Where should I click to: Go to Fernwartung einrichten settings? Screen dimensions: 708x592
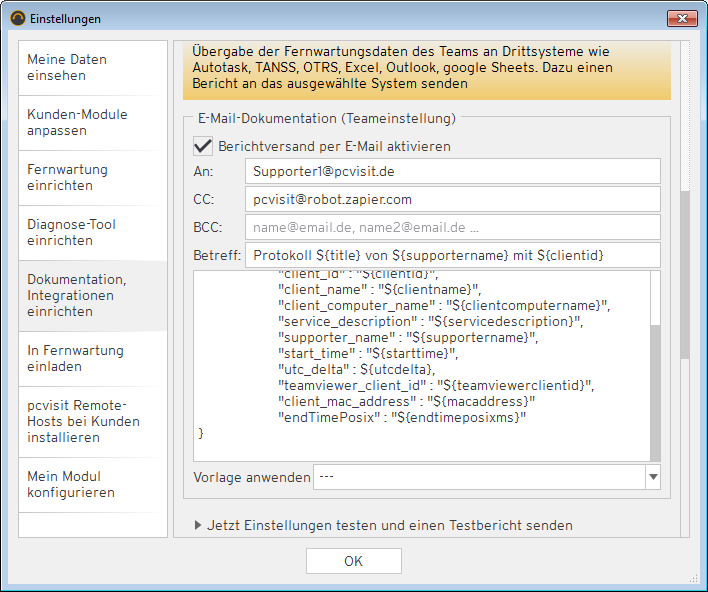click(x=93, y=177)
